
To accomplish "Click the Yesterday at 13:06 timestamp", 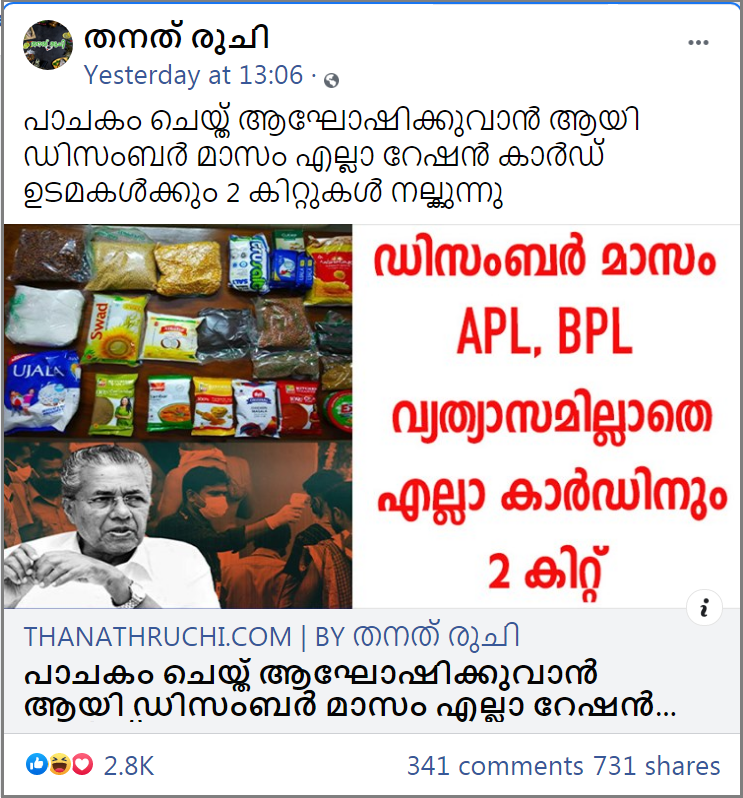I will click(x=193, y=75).
